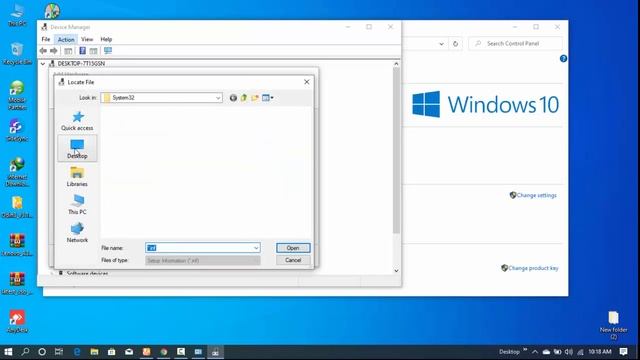Click Device Manager vertical scrollbar thumb
Screen dimensions: 640x360
click(x=396, y=150)
